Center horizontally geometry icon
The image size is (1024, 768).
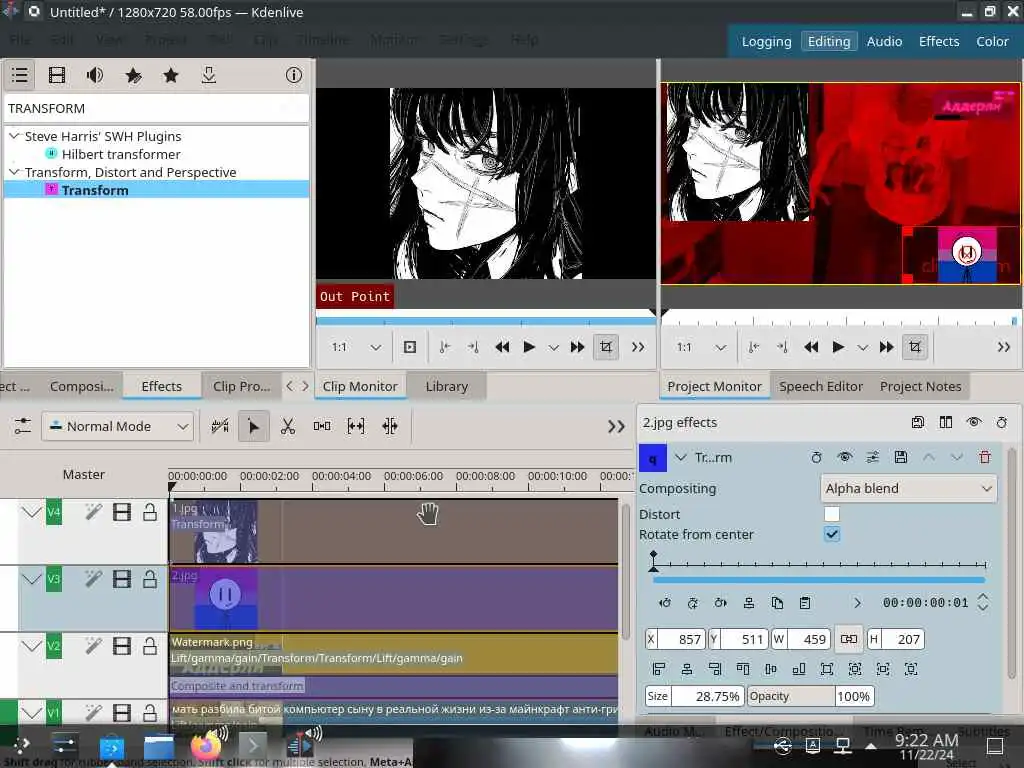coord(686,669)
